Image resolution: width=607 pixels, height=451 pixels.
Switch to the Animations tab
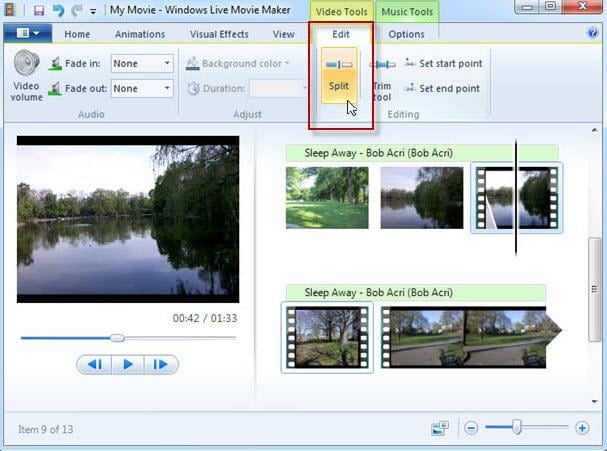coord(140,34)
